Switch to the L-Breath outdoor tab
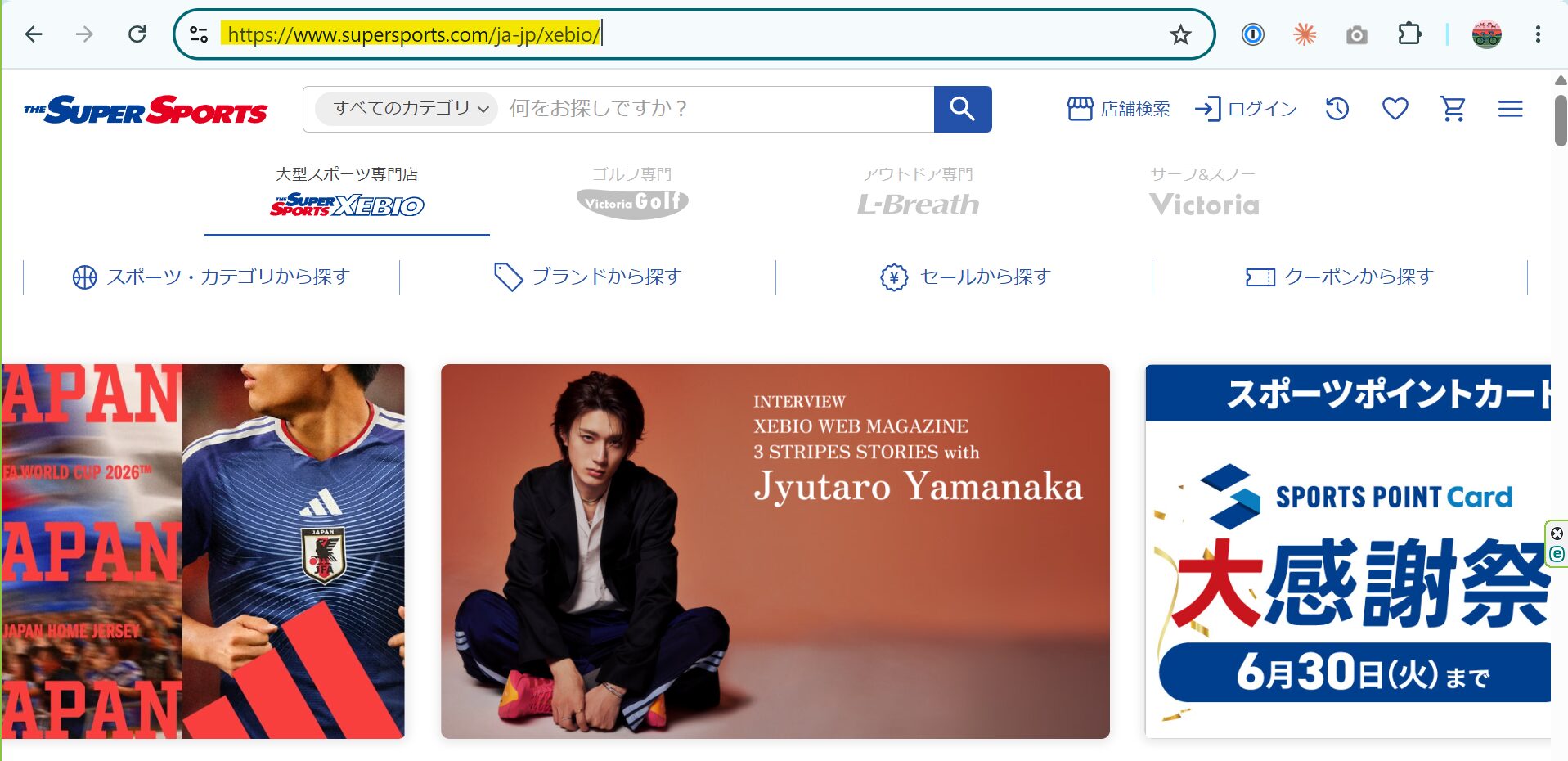1568x761 pixels. coord(918,193)
